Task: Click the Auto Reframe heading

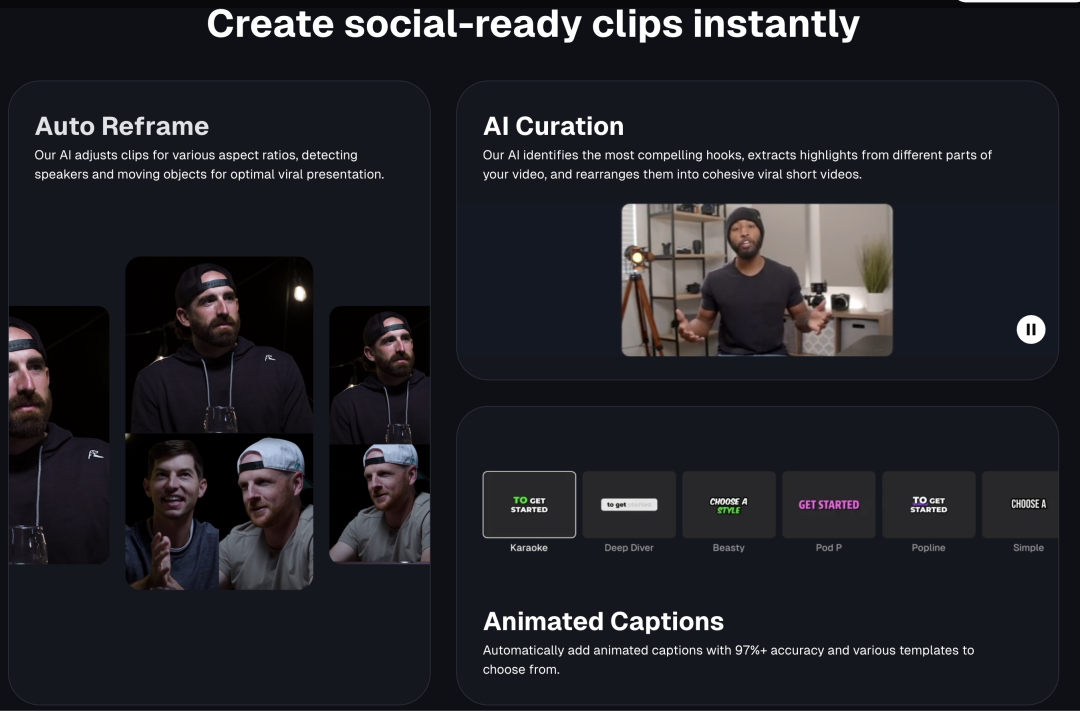Action: coord(122,126)
